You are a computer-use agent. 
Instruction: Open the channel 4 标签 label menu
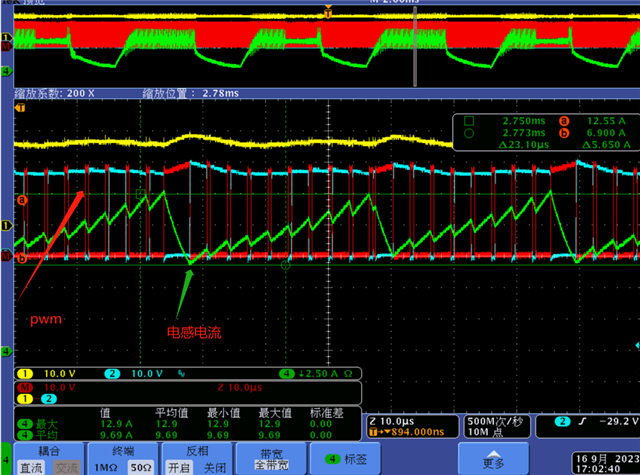tap(345, 459)
